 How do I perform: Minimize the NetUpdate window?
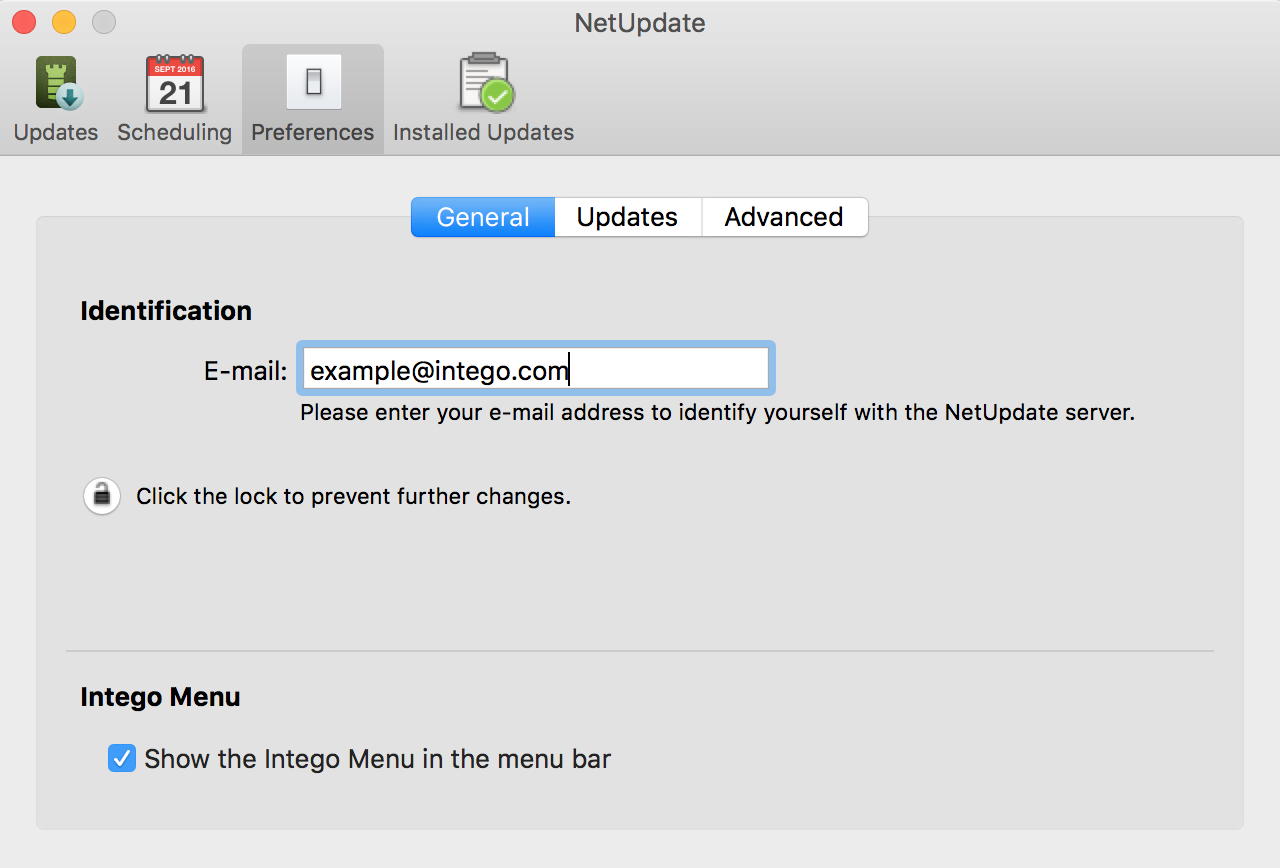point(64,22)
